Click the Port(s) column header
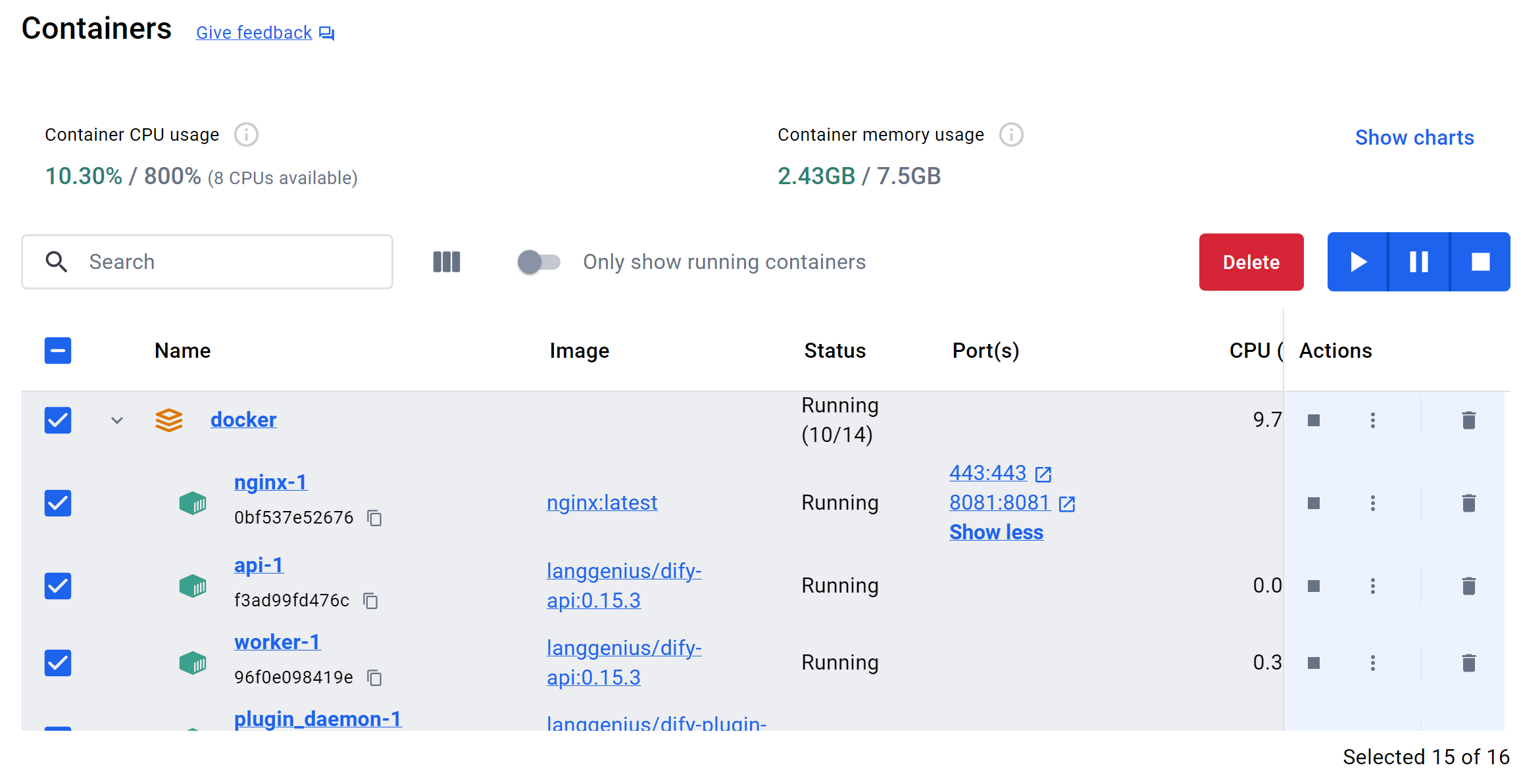 pos(985,351)
